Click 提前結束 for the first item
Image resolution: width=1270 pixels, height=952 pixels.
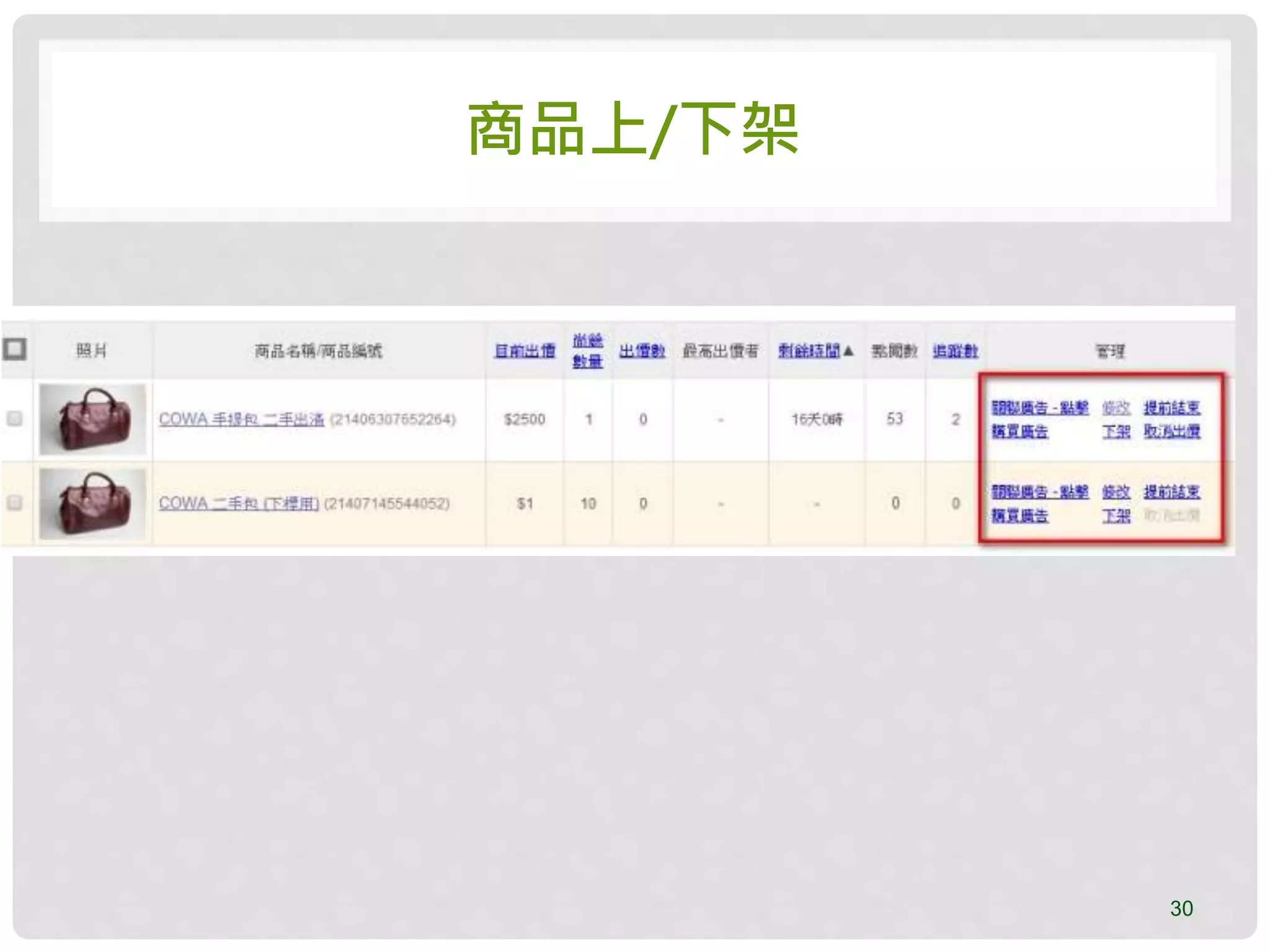pos(1171,408)
